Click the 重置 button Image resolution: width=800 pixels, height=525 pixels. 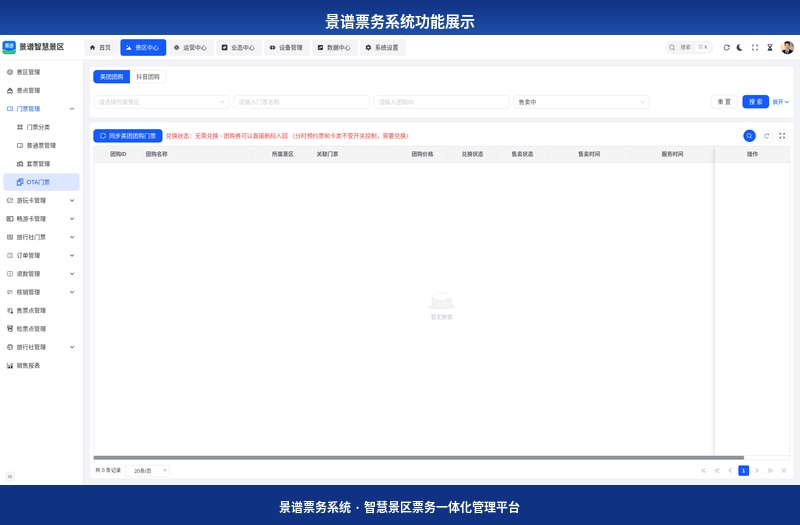tap(724, 102)
